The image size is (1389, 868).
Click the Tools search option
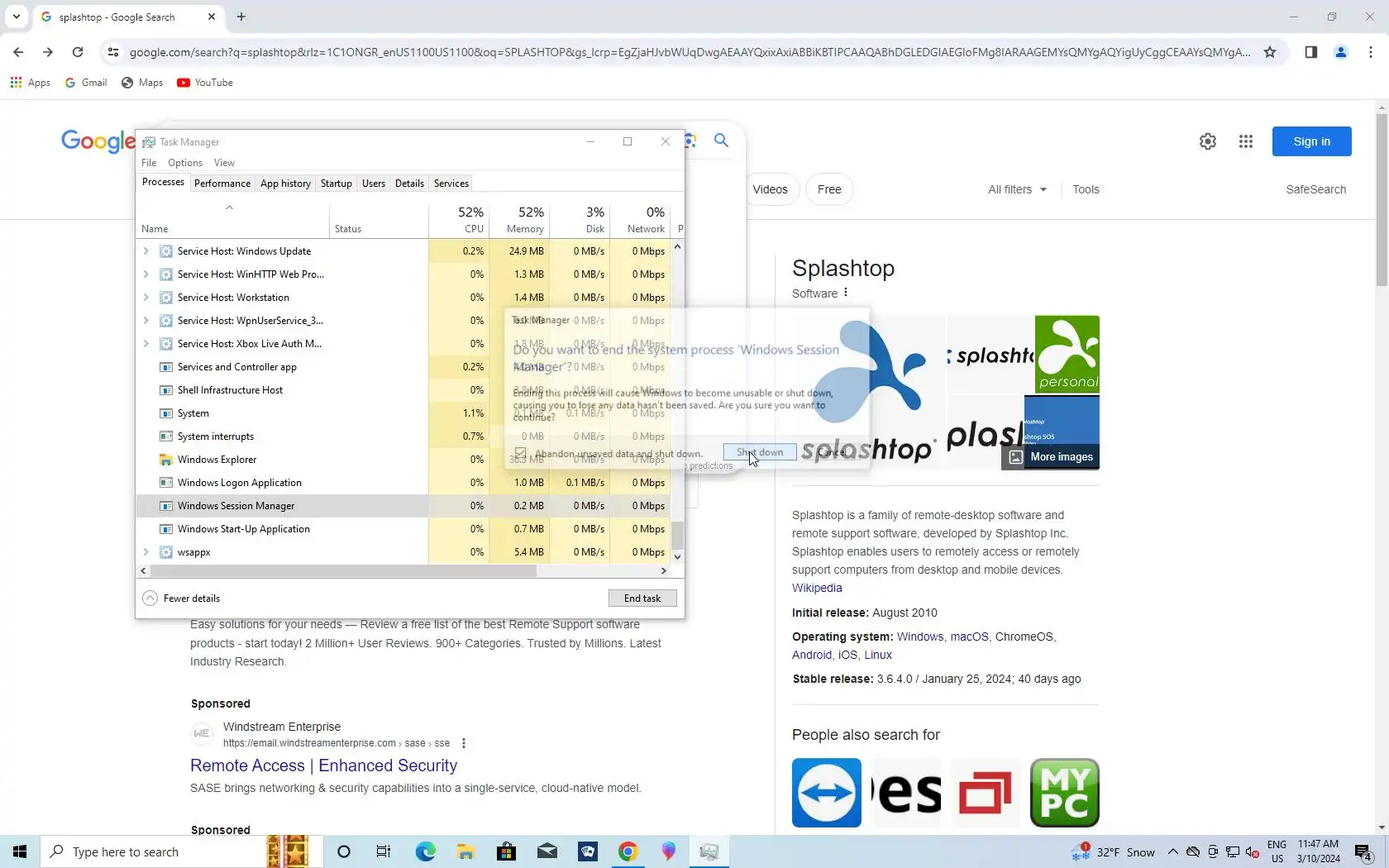(1086, 189)
